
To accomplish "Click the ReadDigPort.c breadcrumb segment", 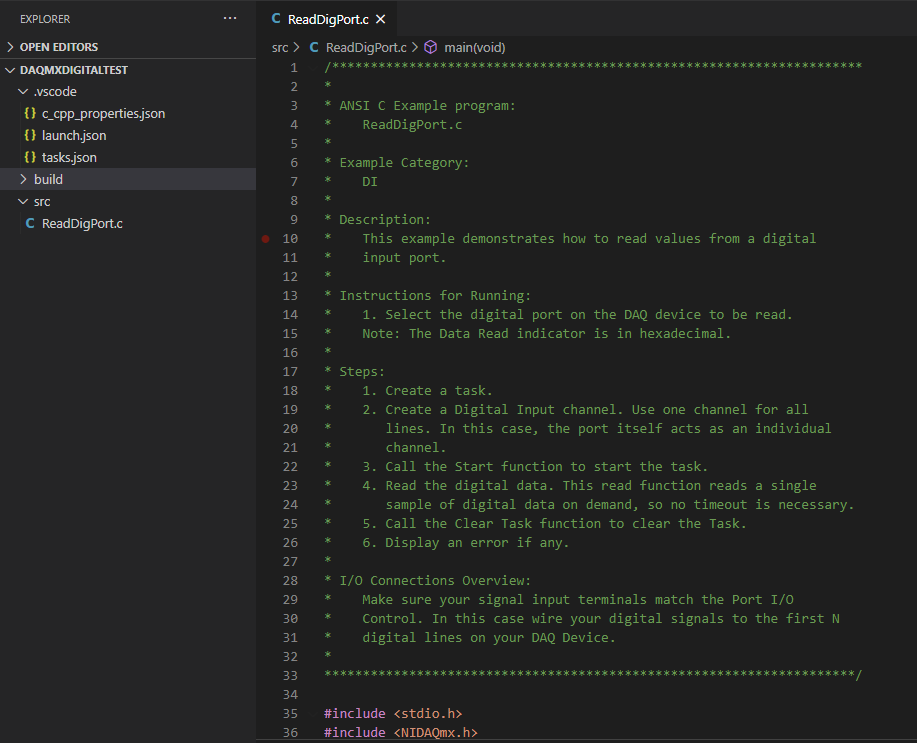I will [x=365, y=47].
